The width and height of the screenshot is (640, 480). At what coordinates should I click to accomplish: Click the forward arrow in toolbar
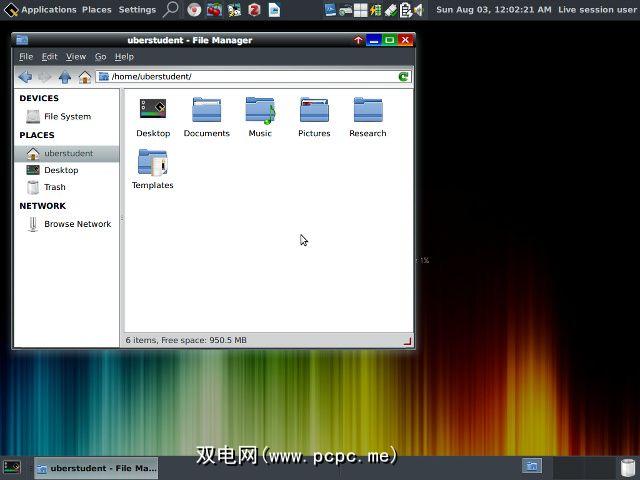click(44, 77)
